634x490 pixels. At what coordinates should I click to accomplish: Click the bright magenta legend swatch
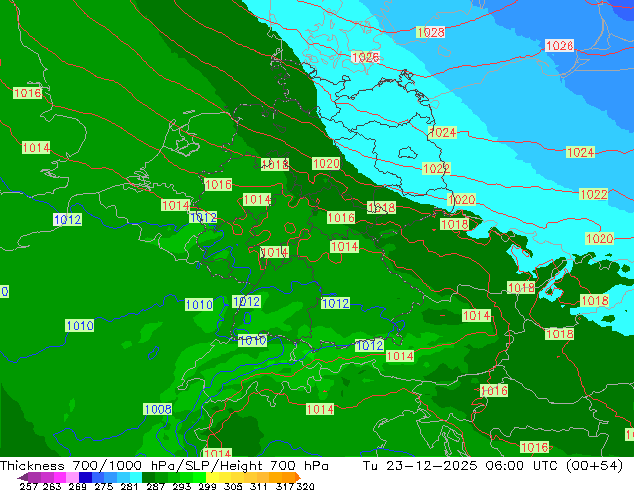[60, 477]
